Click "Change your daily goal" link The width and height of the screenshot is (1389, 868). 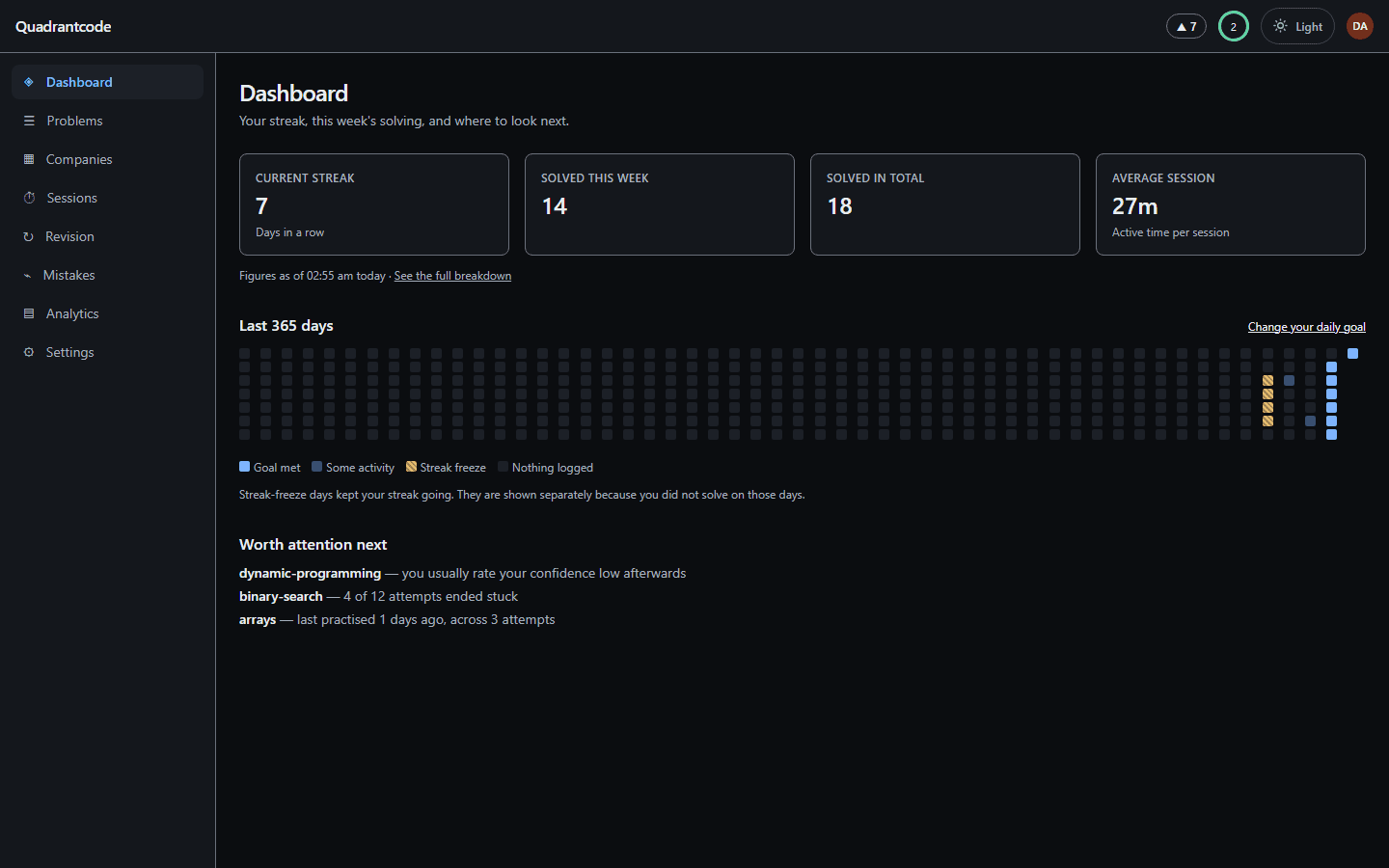1306,327
